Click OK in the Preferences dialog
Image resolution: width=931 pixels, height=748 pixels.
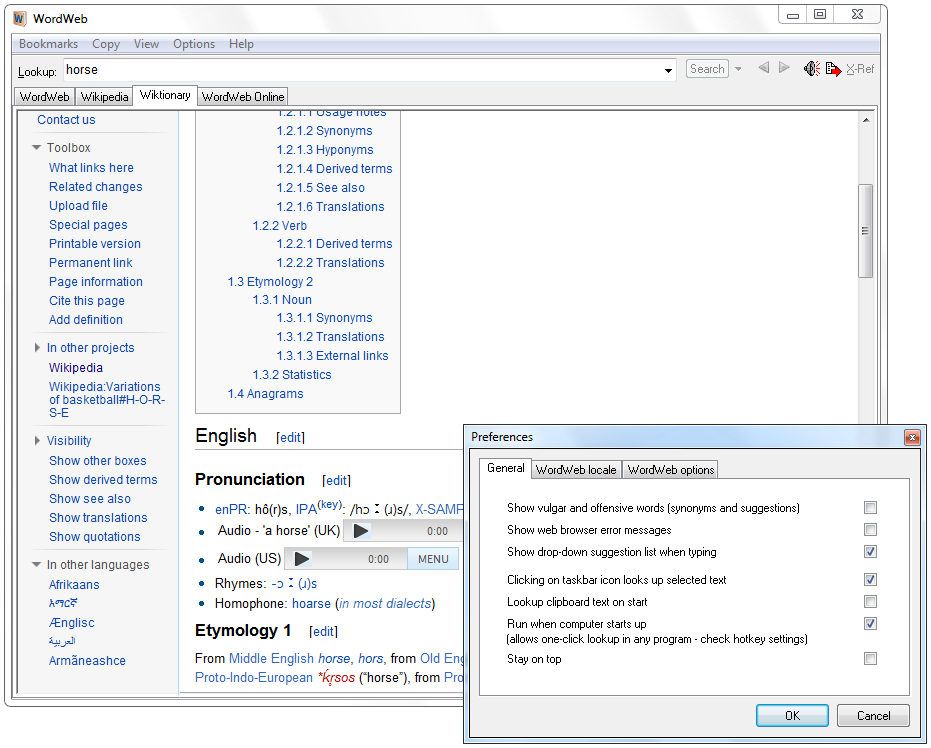[792, 715]
